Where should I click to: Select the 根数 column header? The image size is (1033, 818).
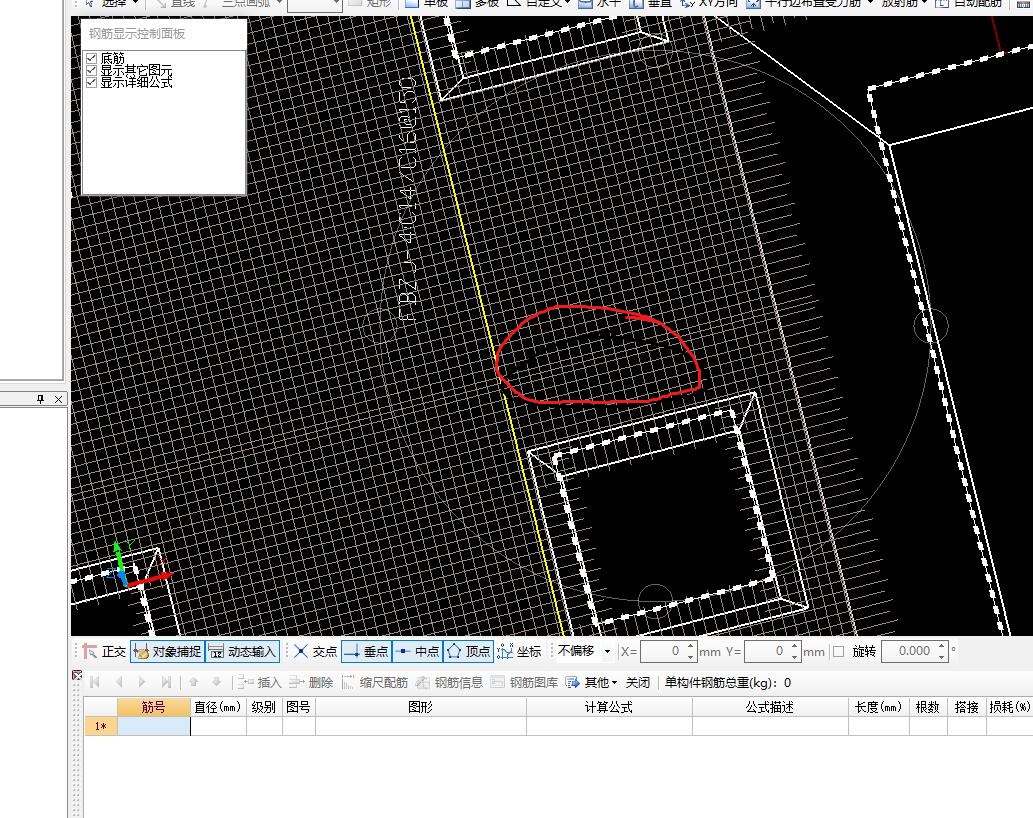pos(928,707)
